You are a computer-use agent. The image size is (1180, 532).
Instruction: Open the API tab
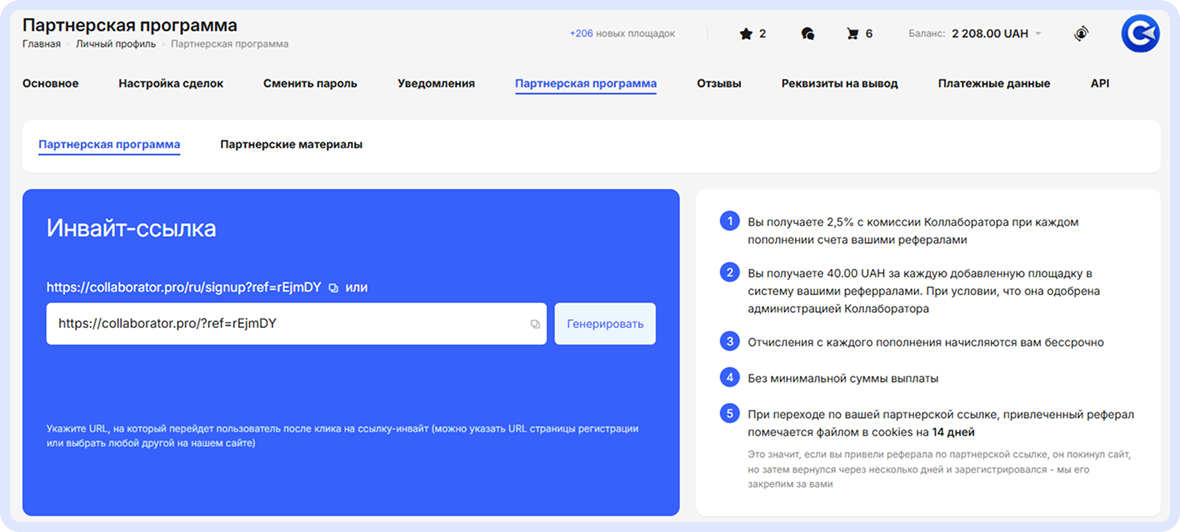1100,84
